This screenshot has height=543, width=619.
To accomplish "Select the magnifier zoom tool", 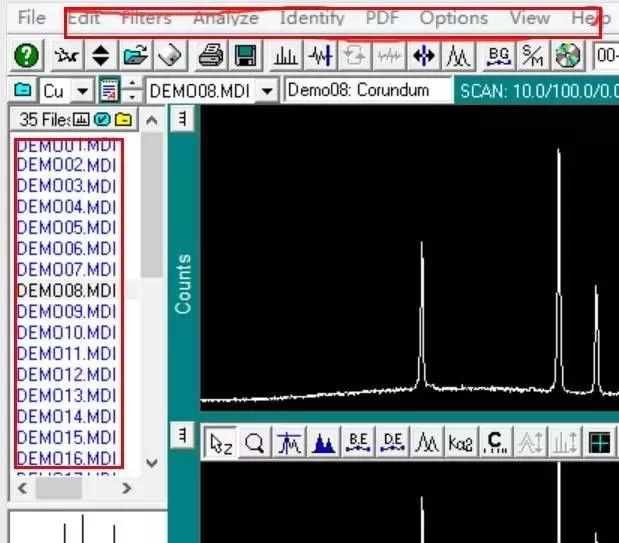I will 254,443.
